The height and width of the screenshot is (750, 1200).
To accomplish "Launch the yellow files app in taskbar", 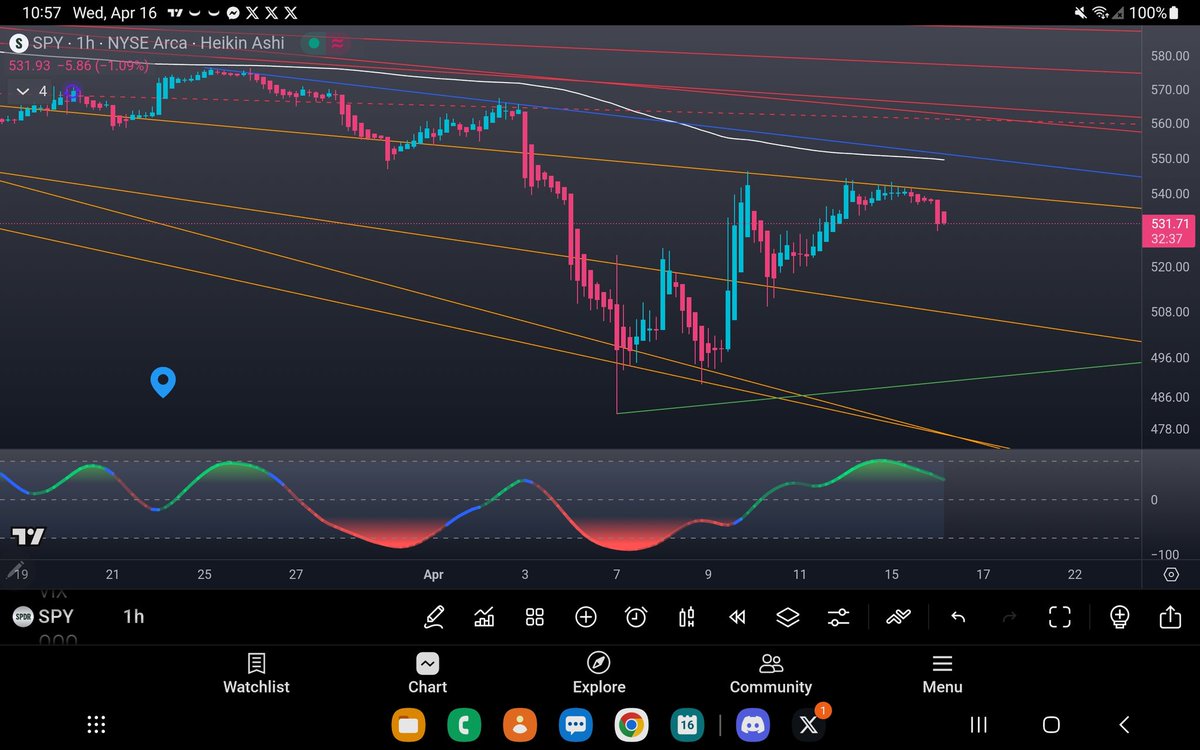I will [x=408, y=725].
